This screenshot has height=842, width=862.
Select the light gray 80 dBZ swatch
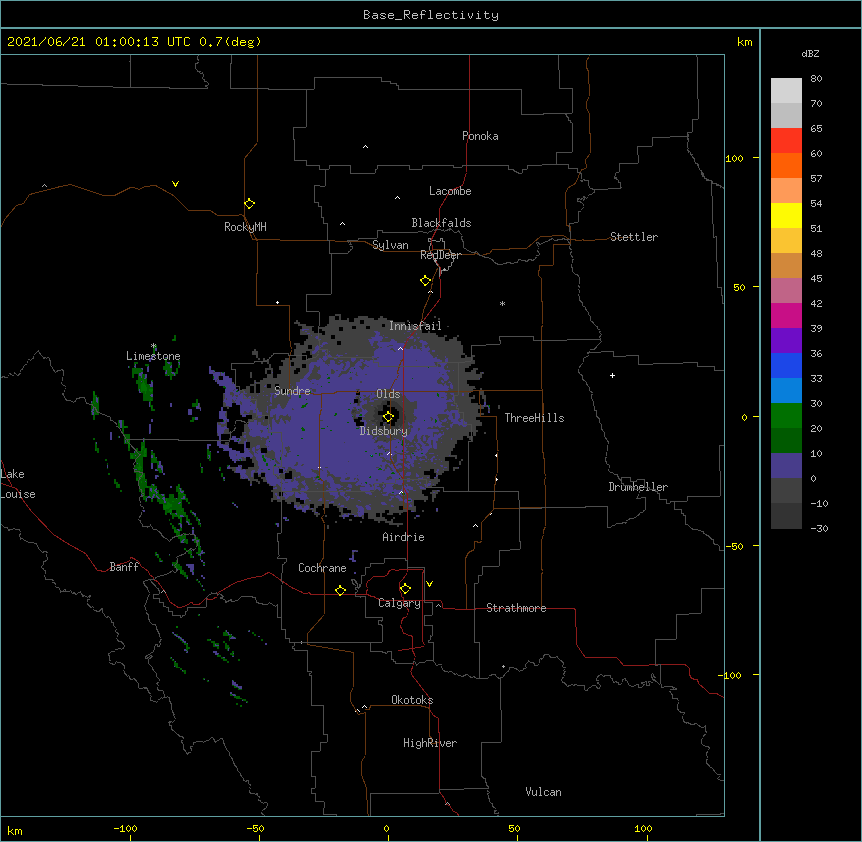point(786,90)
